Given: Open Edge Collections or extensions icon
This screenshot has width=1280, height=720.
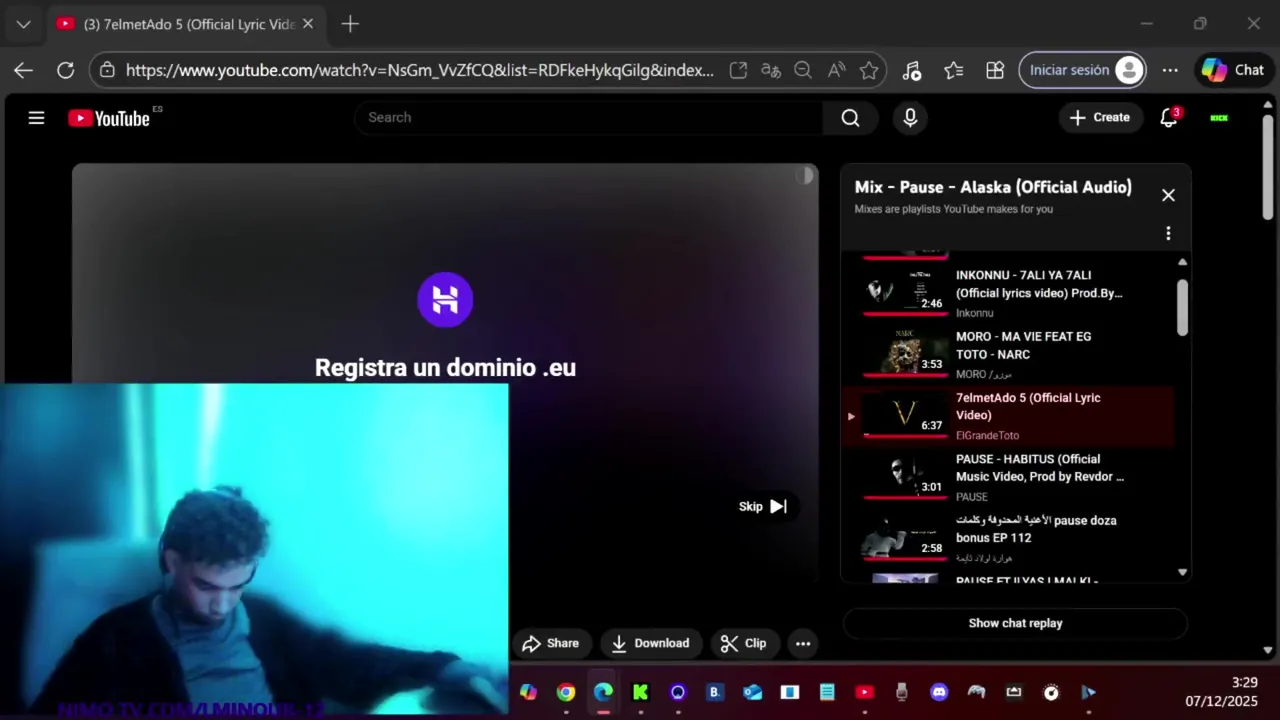Looking at the screenshot, I should pyautogui.click(x=995, y=70).
